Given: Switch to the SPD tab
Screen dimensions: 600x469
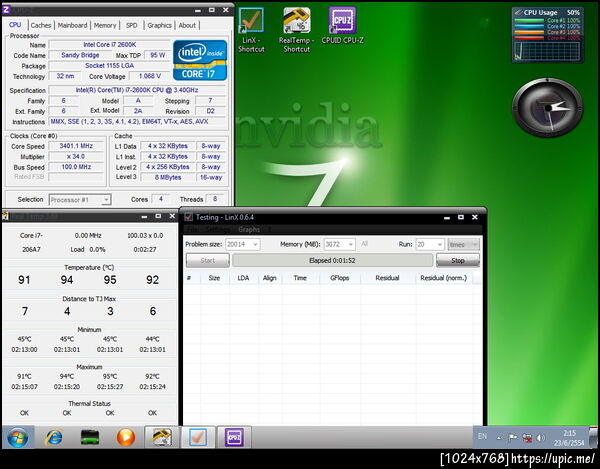Looking at the screenshot, I should tap(132, 25).
